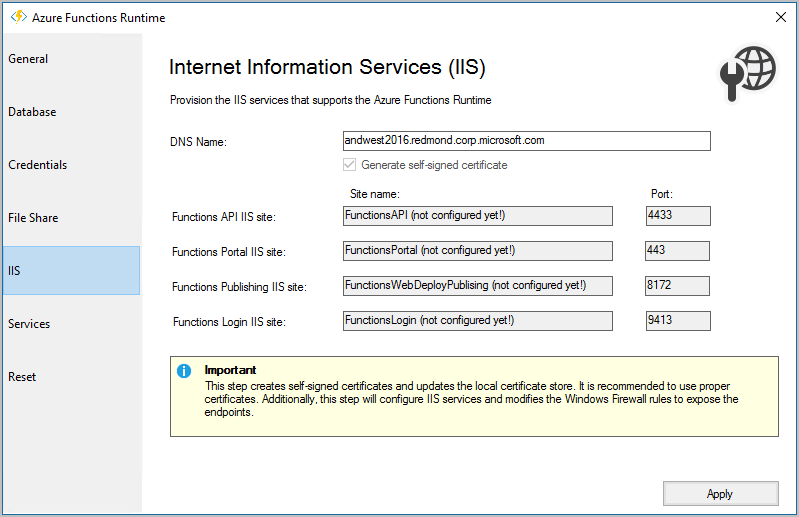Click the 'Internet Information Services (IIS)' heading

coord(327,67)
